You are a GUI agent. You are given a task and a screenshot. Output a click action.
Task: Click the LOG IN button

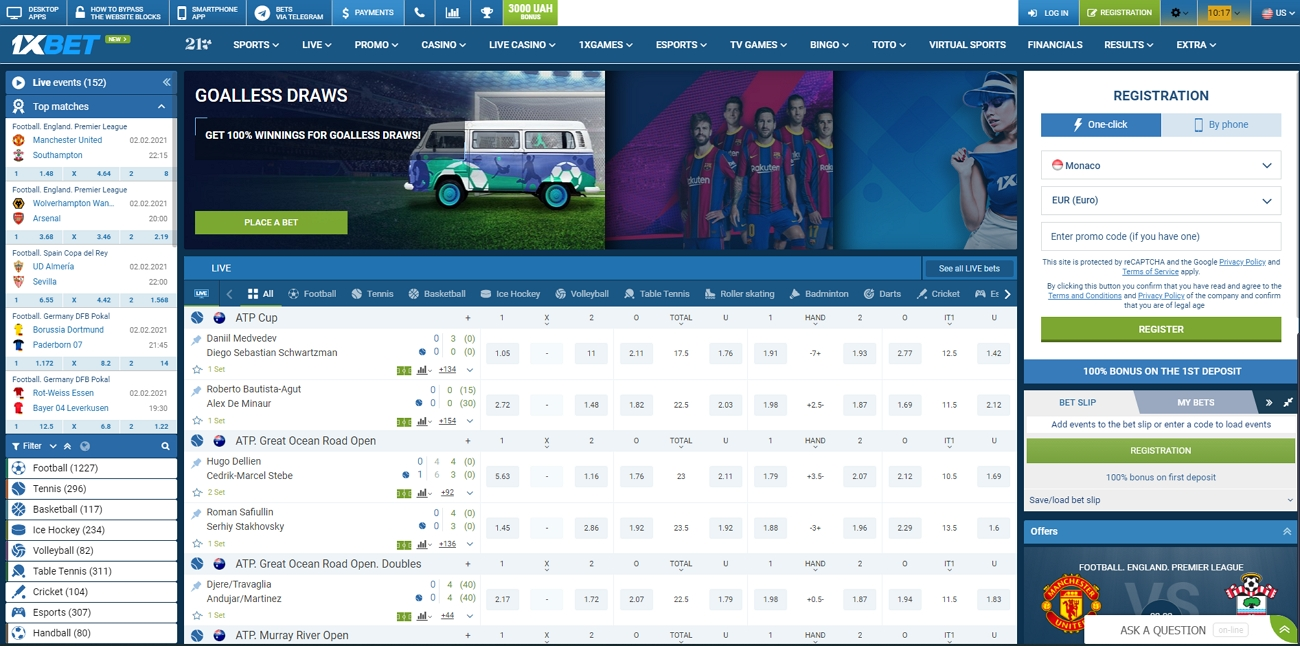(x=1049, y=13)
